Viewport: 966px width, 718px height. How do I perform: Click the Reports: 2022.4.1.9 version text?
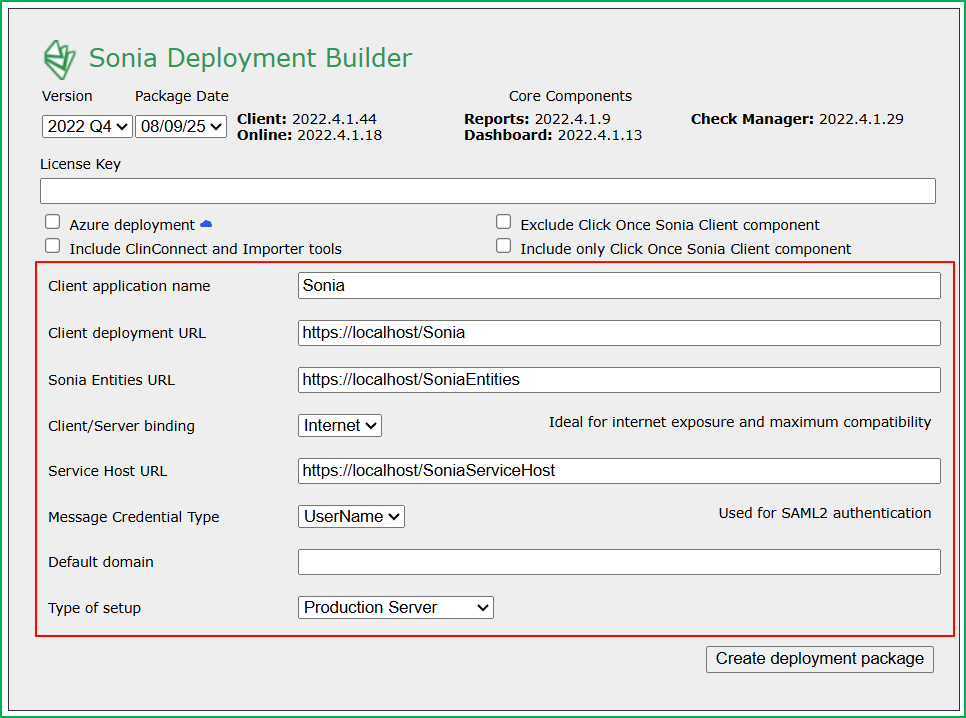click(537, 119)
